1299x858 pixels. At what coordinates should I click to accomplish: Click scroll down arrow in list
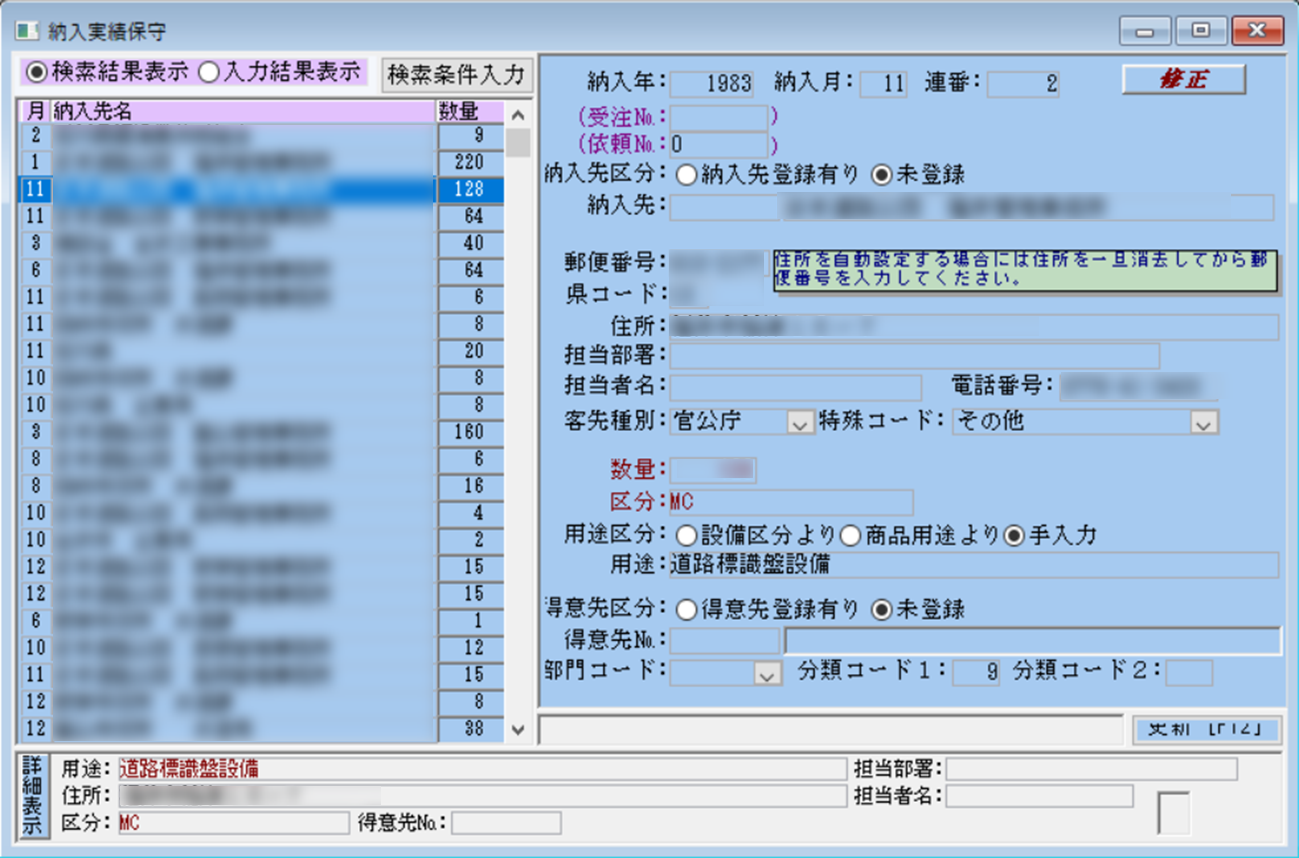click(x=517, y=730)
